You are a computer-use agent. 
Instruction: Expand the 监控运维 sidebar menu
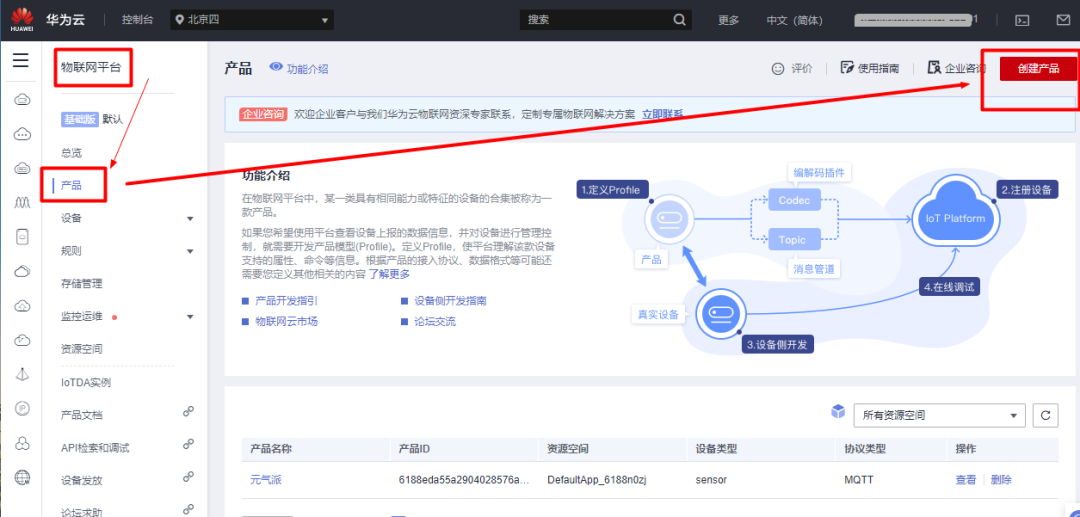pyautogui.click(x=190, y=317)
